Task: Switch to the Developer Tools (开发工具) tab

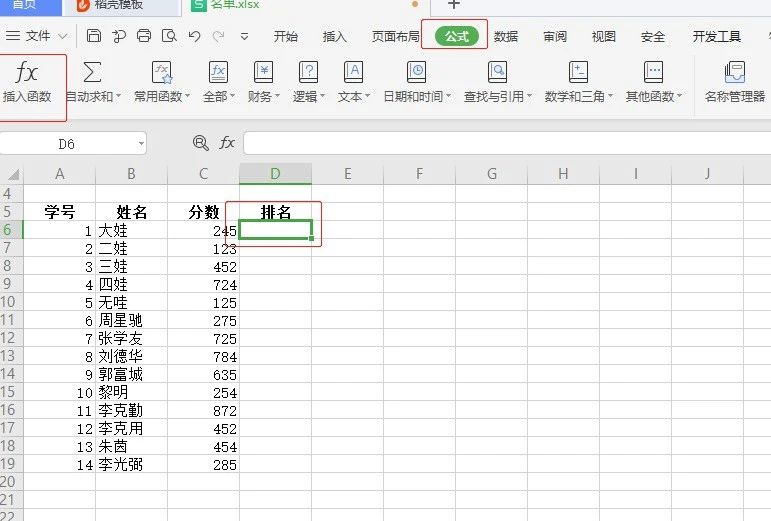Action: click(716, 36)
